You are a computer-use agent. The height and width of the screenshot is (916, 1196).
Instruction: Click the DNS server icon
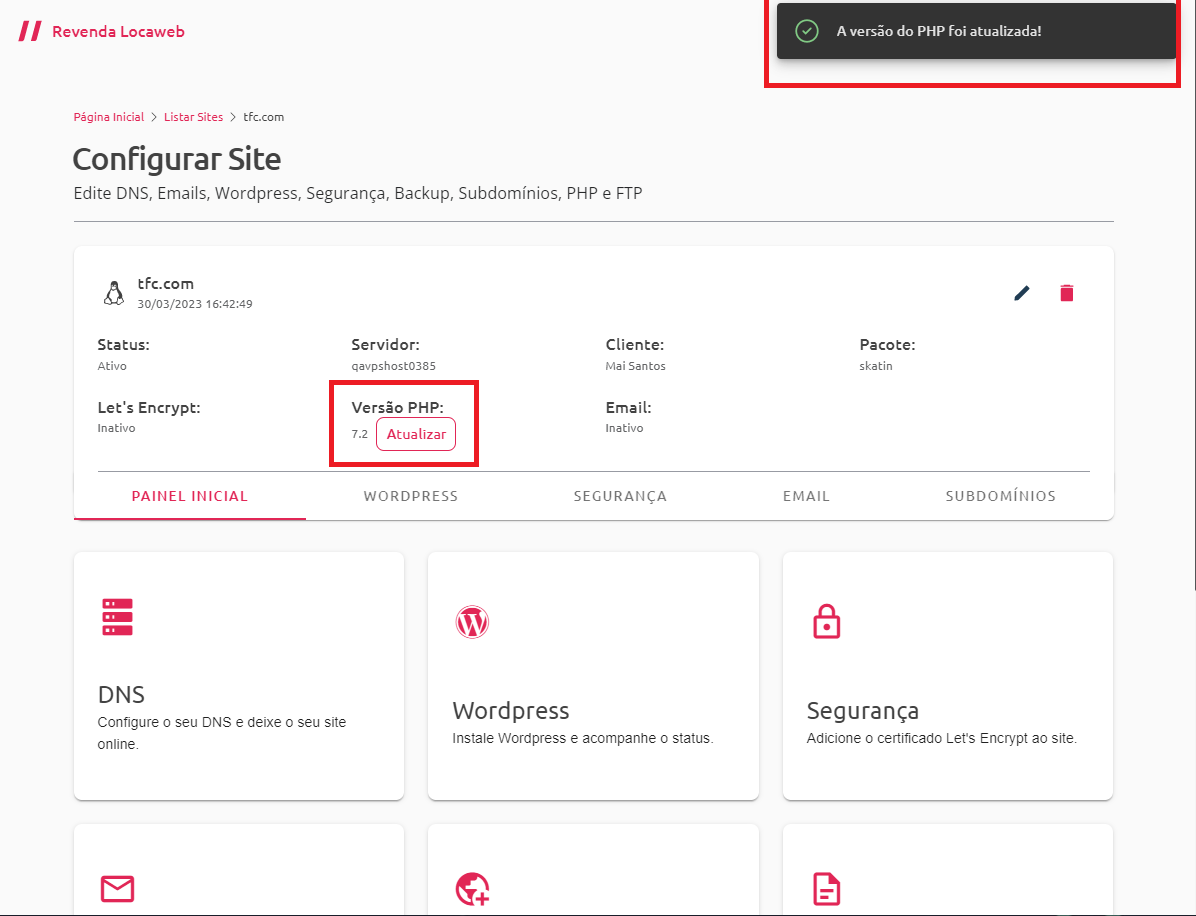(x=117, y=617)
